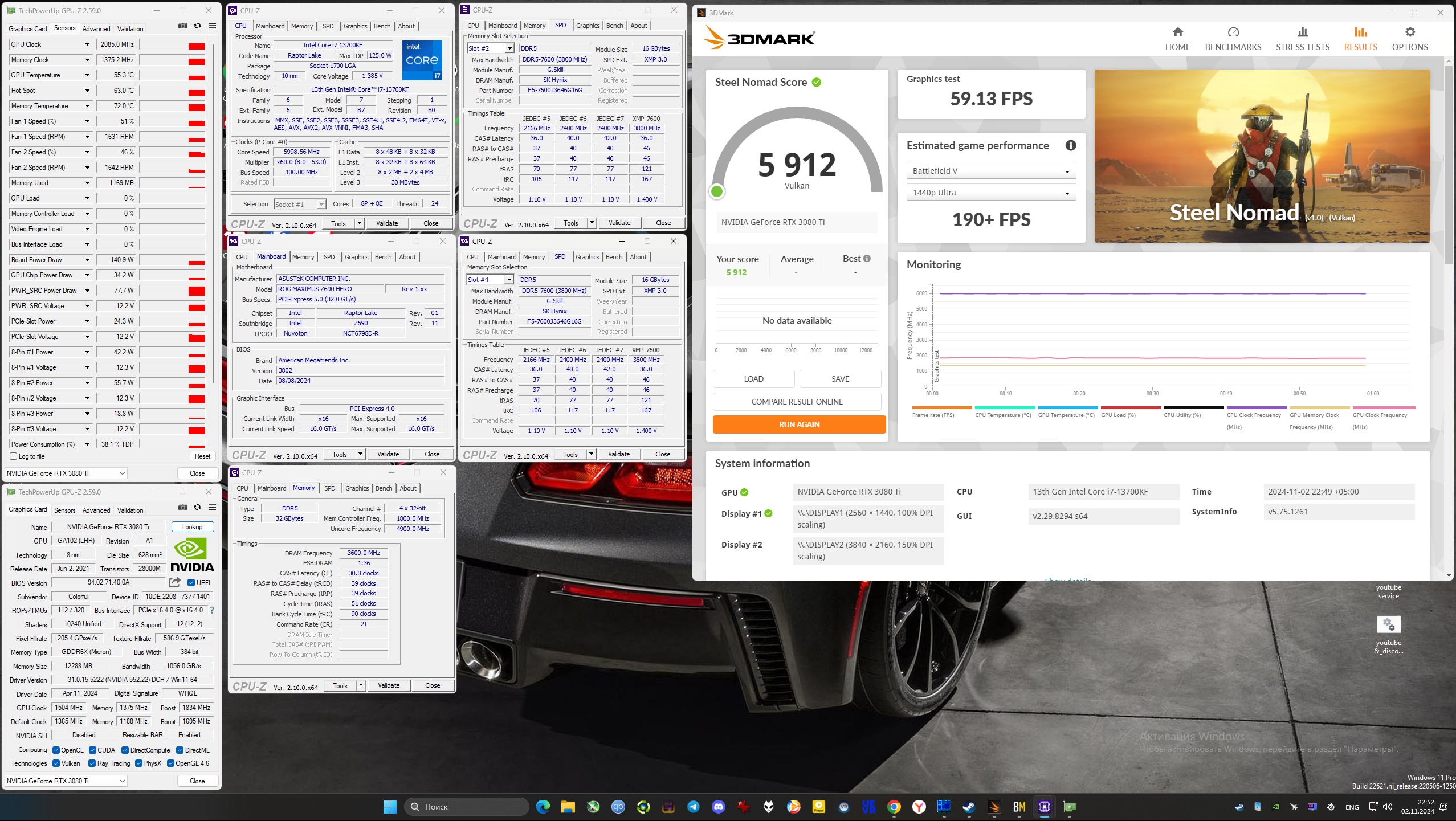Click the info icon next to Best score

(x=867, y=259)
